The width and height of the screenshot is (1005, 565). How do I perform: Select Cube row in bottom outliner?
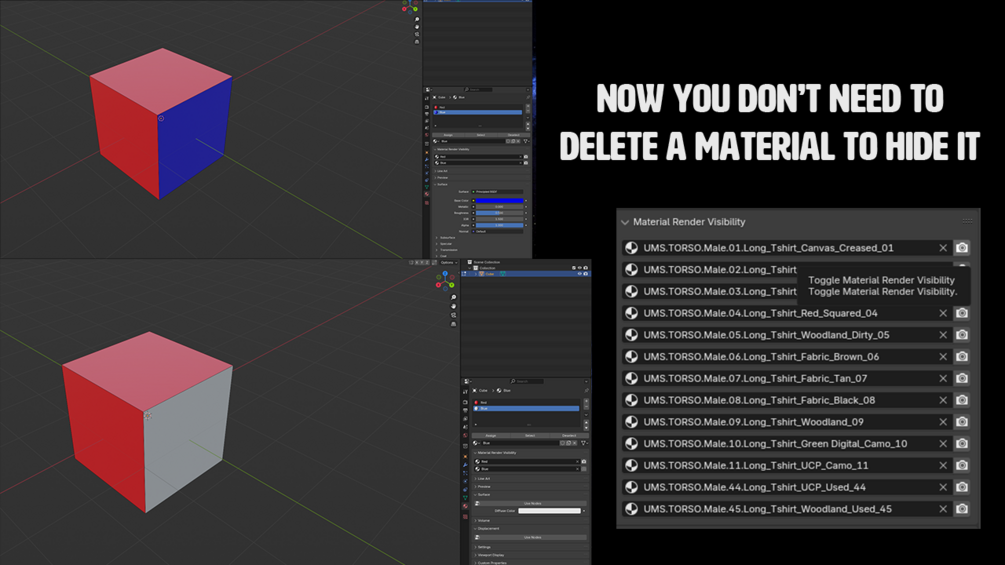coord(526,274)
